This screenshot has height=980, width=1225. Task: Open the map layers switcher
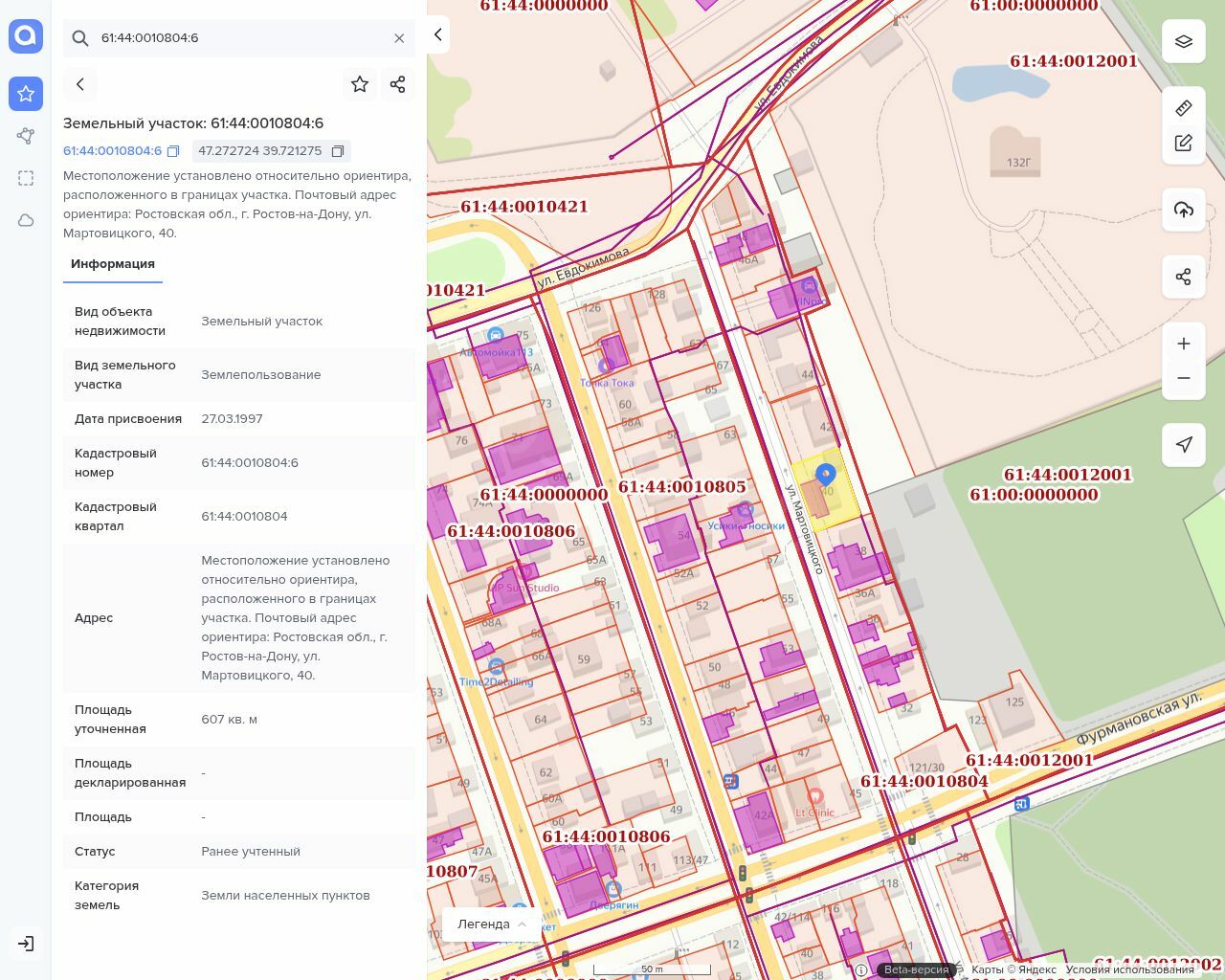tap(1184, 41)
